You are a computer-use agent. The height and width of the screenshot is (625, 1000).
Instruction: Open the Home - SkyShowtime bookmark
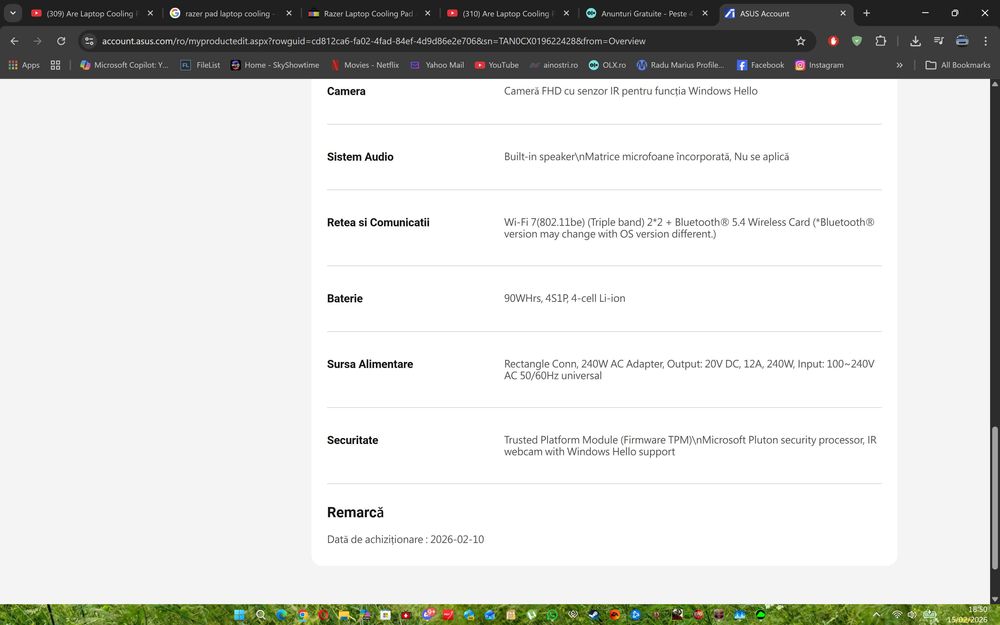(275, 65)
